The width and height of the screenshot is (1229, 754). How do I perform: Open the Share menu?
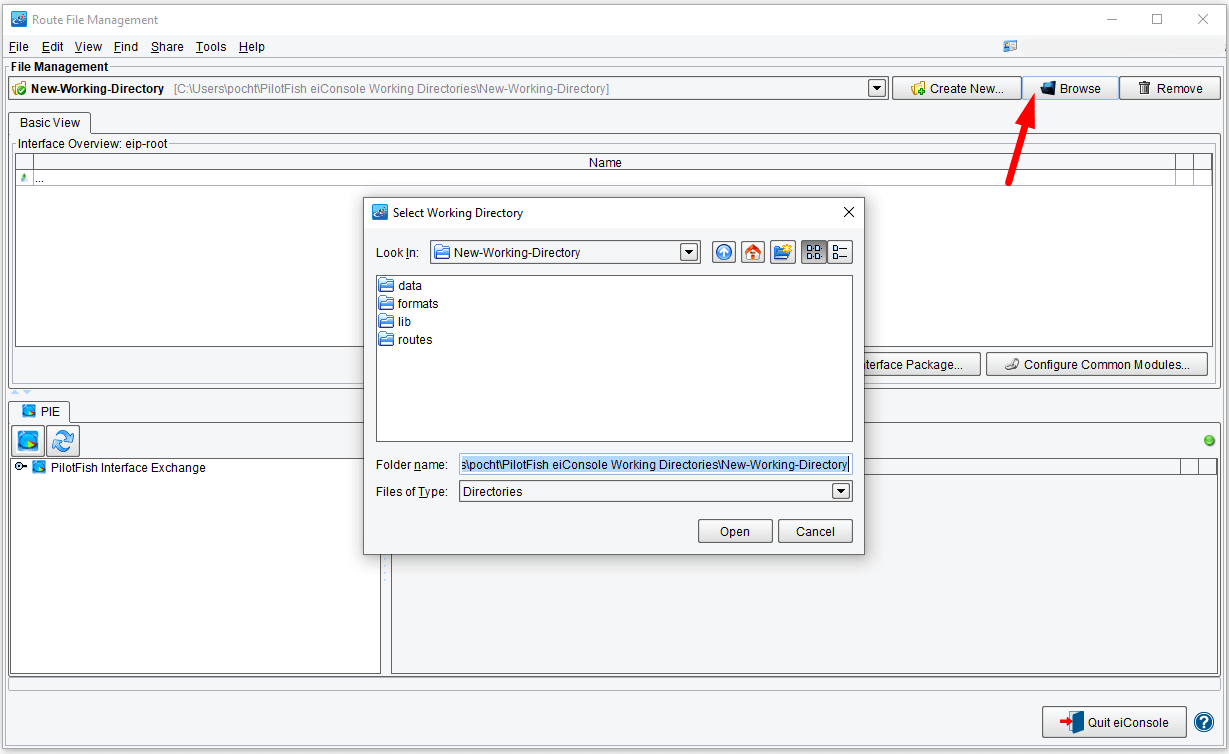click(x=167, y=47)
